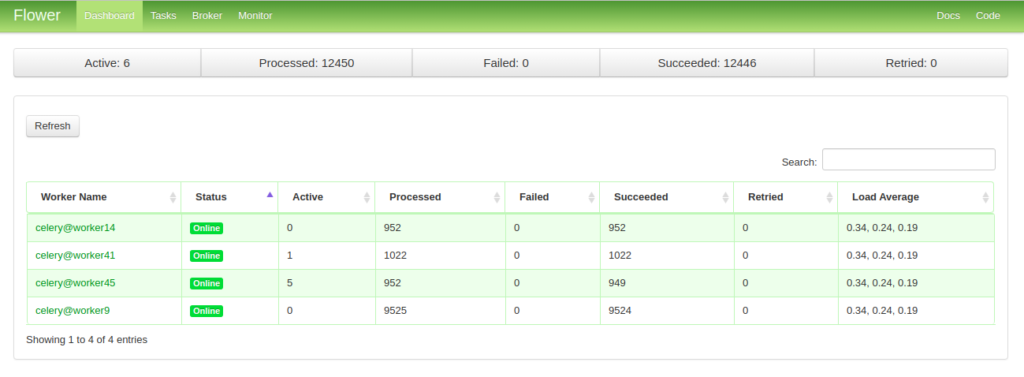Click the Refresh button
Viewport: 1024px width, 377px height.
(x=53, y=126)
